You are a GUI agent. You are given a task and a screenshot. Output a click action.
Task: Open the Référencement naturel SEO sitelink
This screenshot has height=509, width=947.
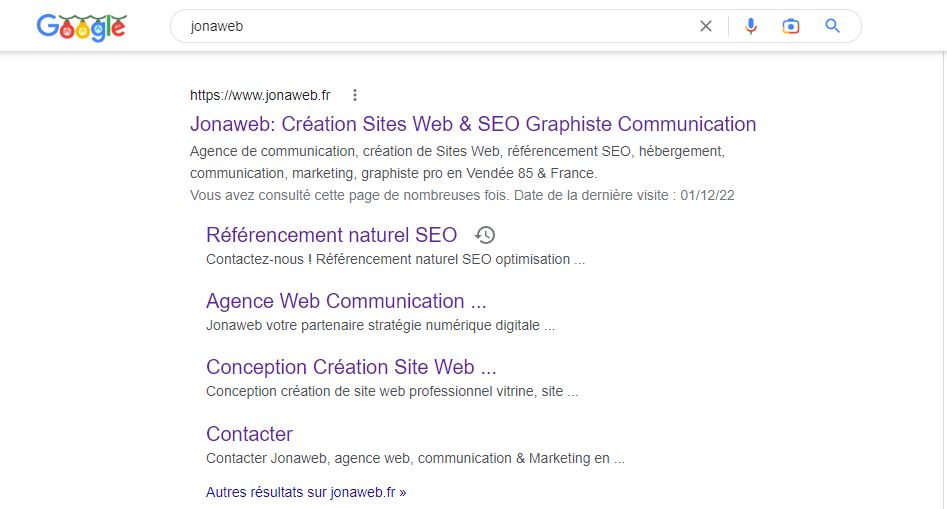pos(332,235)
